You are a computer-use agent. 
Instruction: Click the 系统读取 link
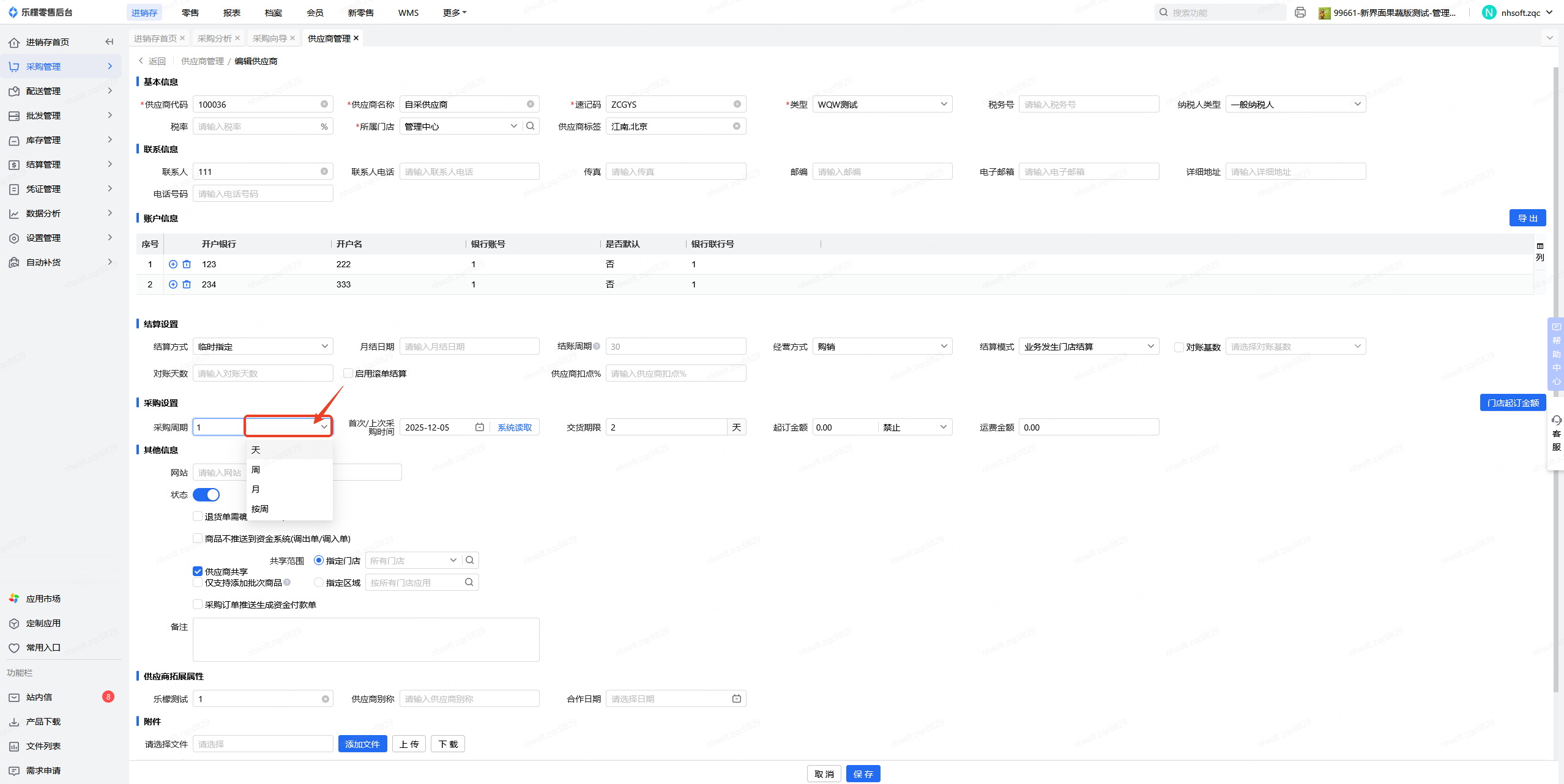(515, 427)
